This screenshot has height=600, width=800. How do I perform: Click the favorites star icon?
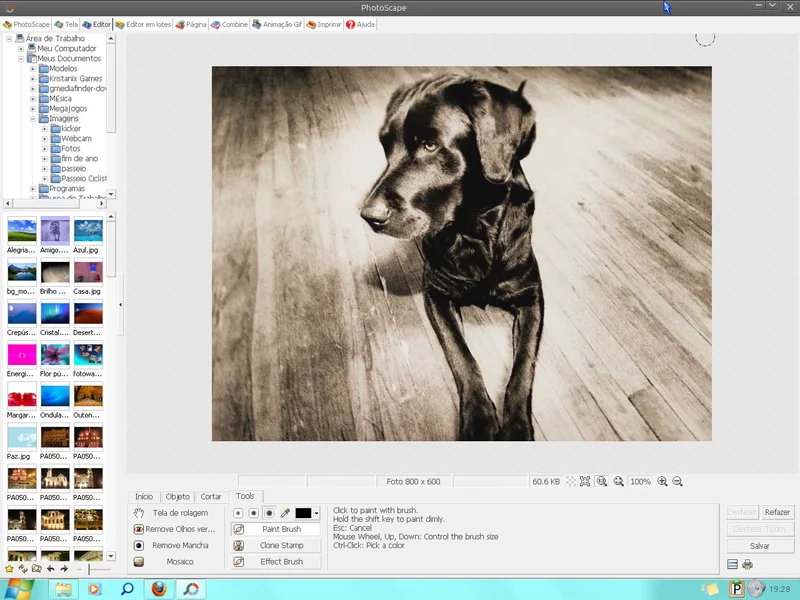(x=9, y=569)
